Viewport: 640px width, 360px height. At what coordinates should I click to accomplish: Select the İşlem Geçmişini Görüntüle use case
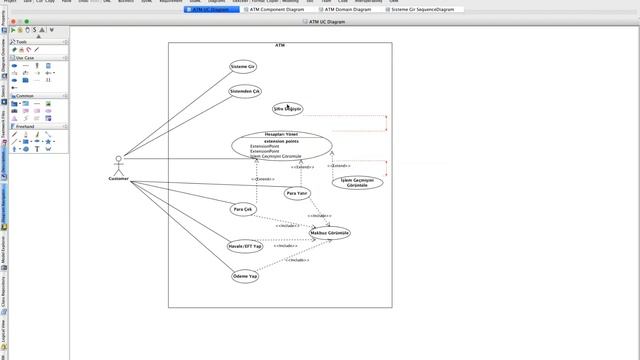click(x=358, y=182)
